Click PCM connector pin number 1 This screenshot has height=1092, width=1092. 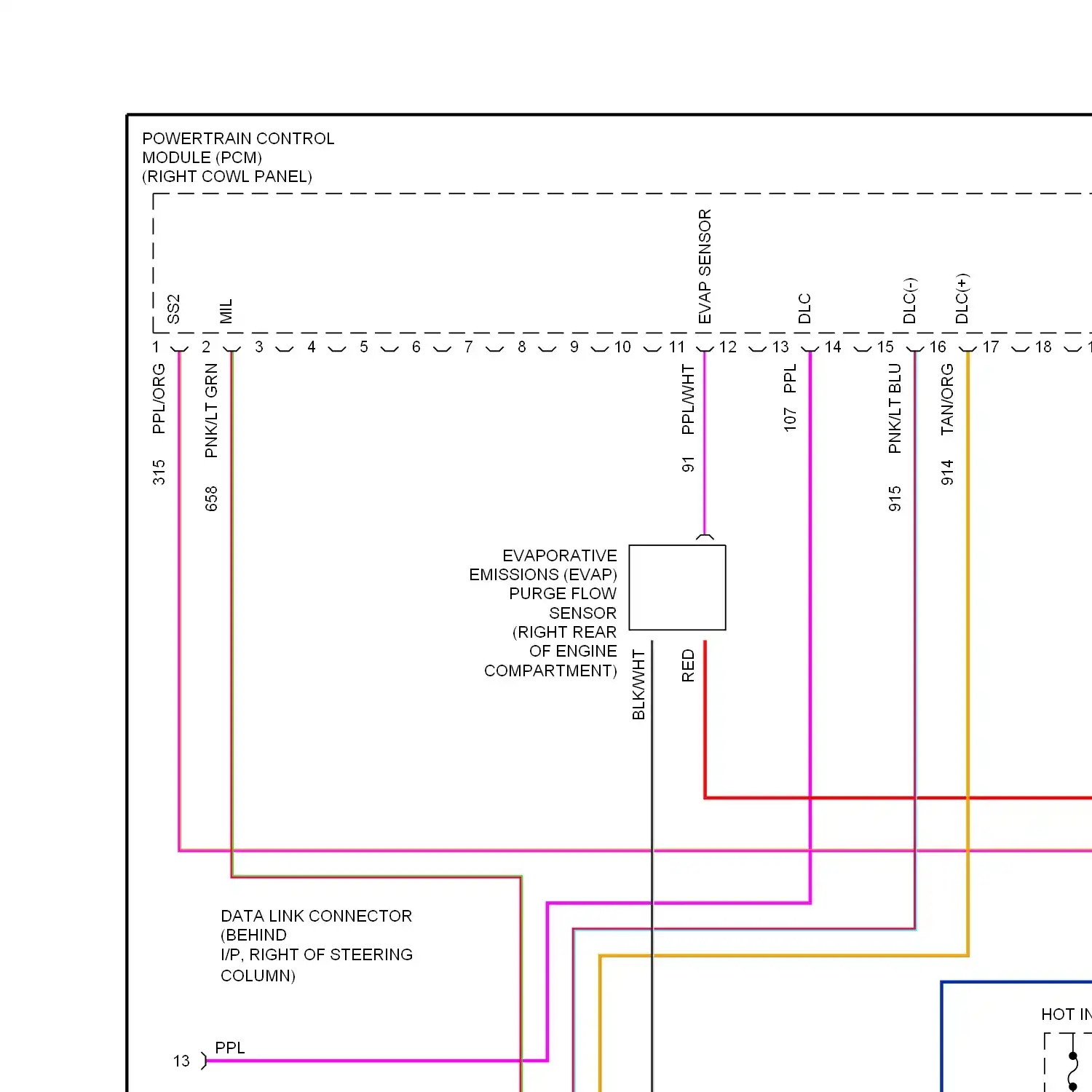[155, 347]
